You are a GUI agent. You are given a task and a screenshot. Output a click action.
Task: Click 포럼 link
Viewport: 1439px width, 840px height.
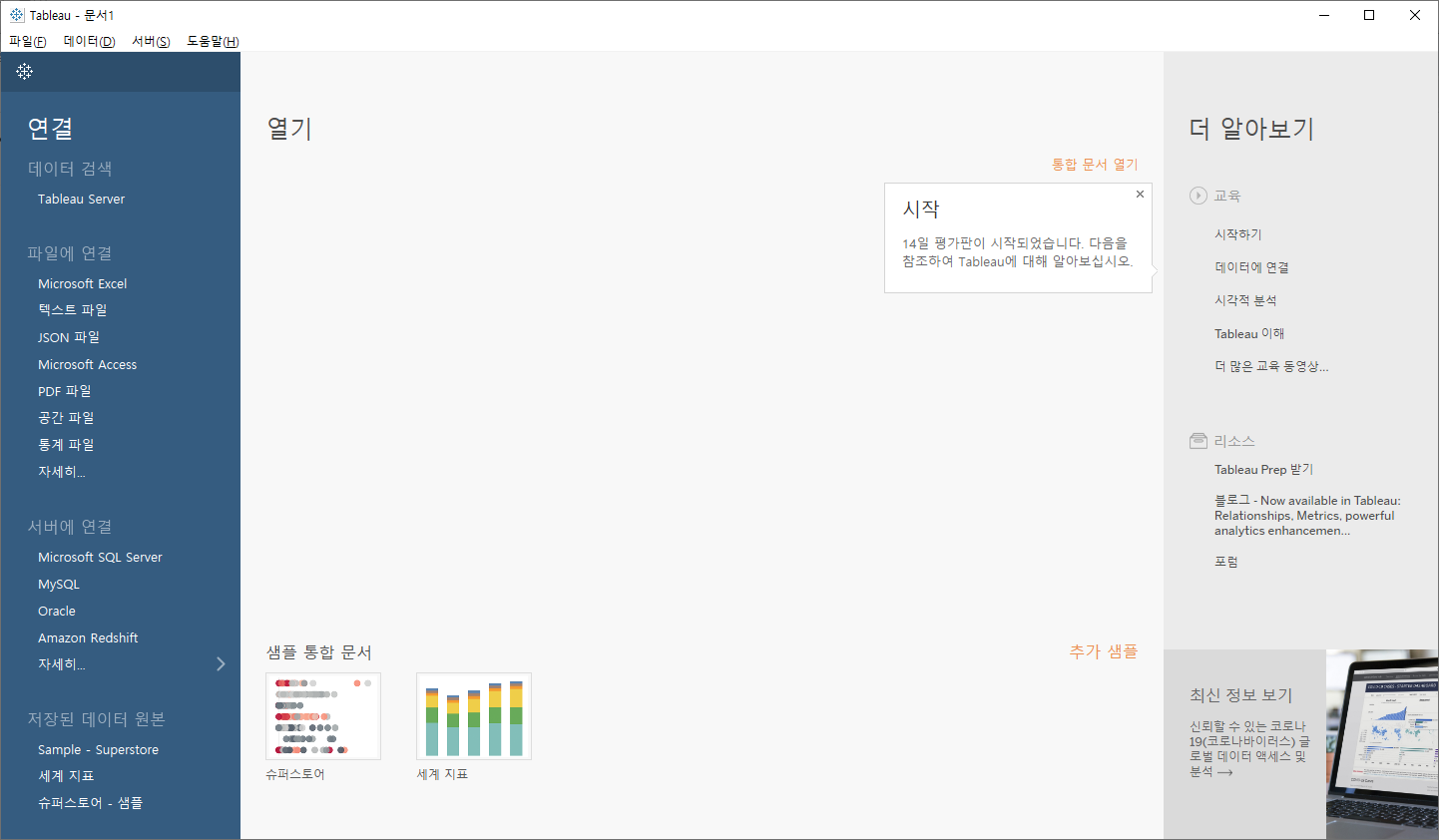point(1226,562)
